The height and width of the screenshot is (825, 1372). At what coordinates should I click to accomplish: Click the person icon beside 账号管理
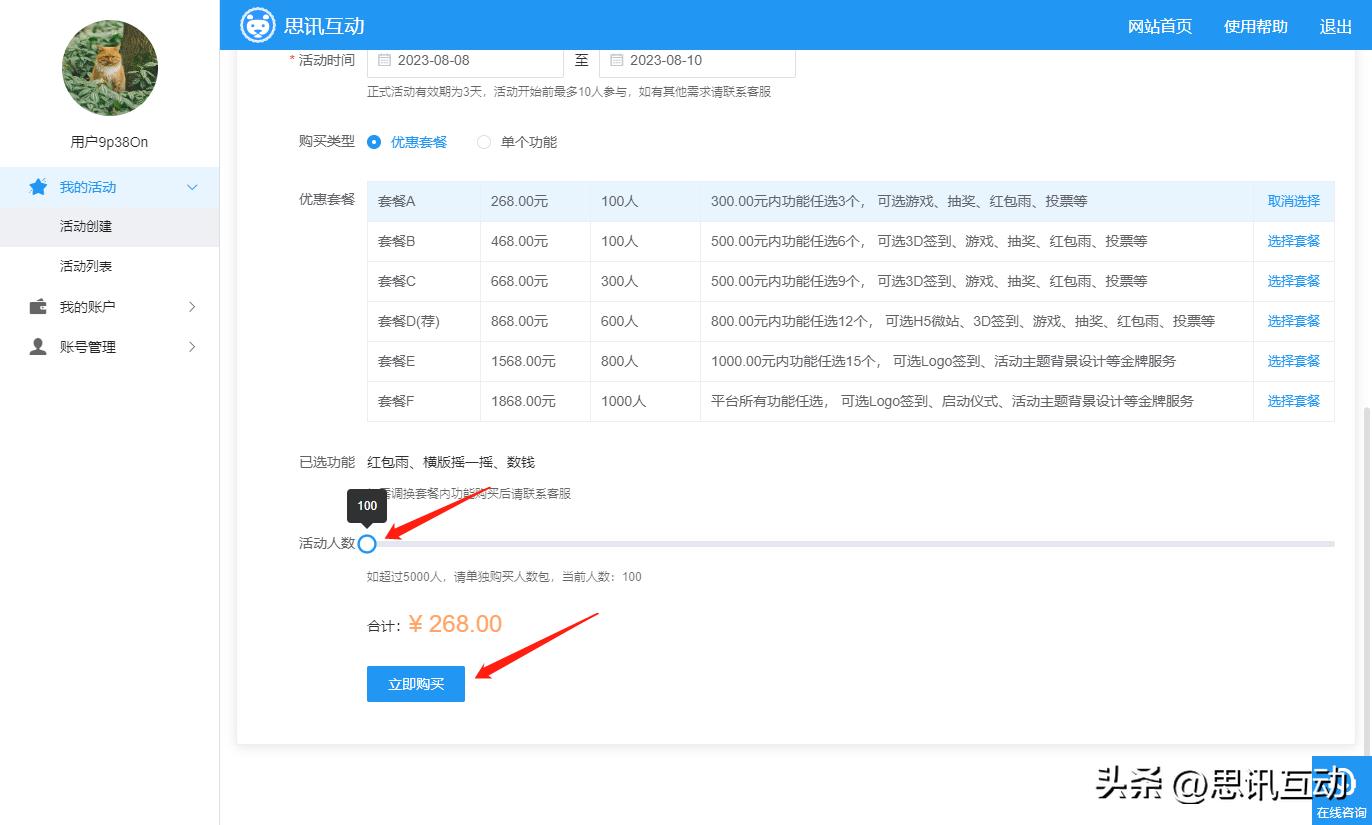tap(38, 347)
